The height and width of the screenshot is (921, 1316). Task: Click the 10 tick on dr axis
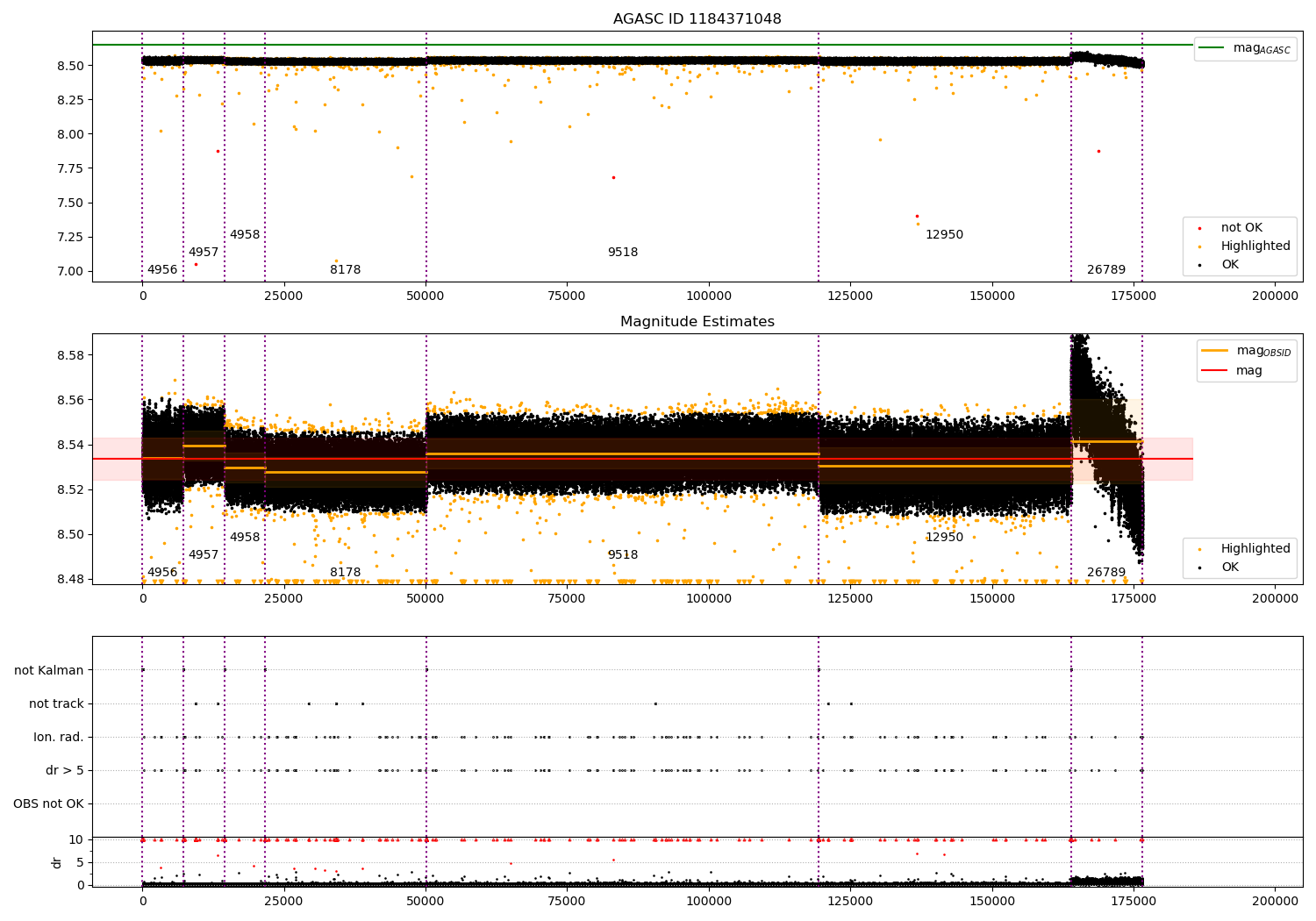(76, 839)
